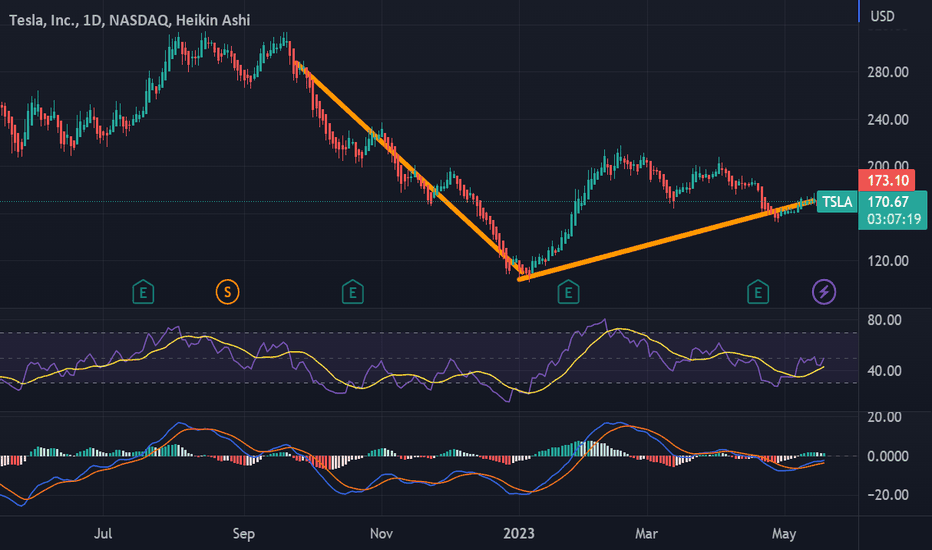Open the earnings marker before May
Viewport: 932px width, 550px height.
[x=758, y=292]
